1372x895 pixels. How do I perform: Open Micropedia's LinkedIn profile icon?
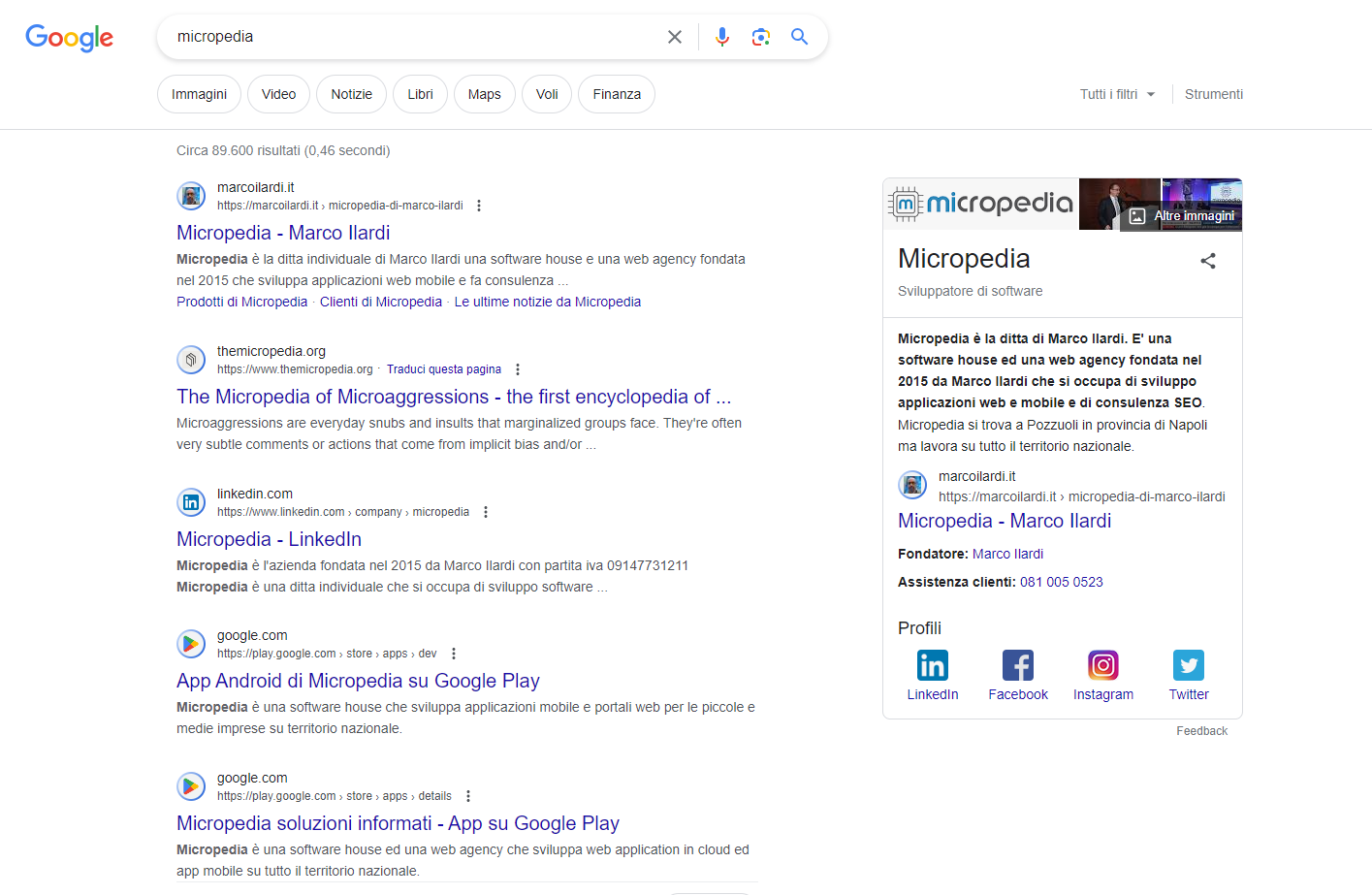[932, 665]
